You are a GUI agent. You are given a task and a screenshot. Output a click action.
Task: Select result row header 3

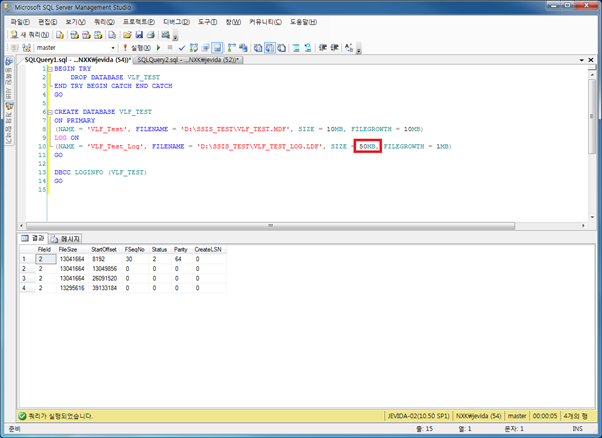click(27, 278)
